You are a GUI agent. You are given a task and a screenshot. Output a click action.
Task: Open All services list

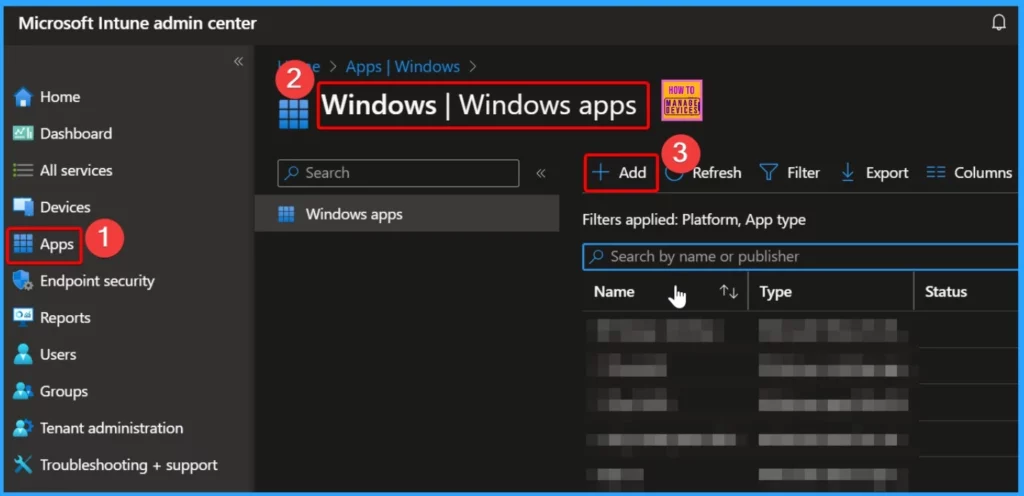coord(76,170)
